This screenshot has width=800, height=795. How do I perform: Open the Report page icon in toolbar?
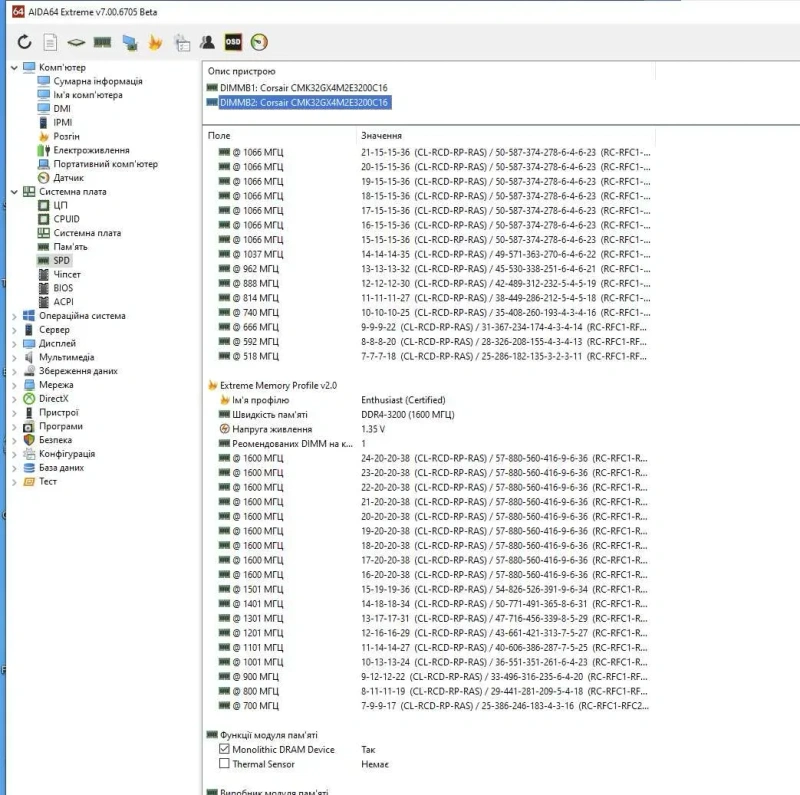coord(50,42)
